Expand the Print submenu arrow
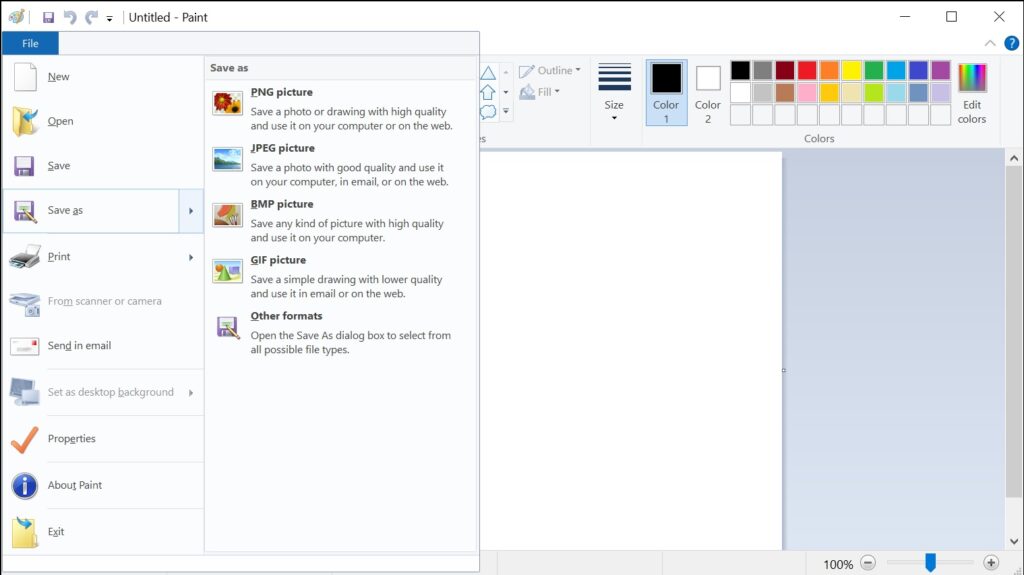This screenshot has height=575, width=1024. [x=191, y=257]
